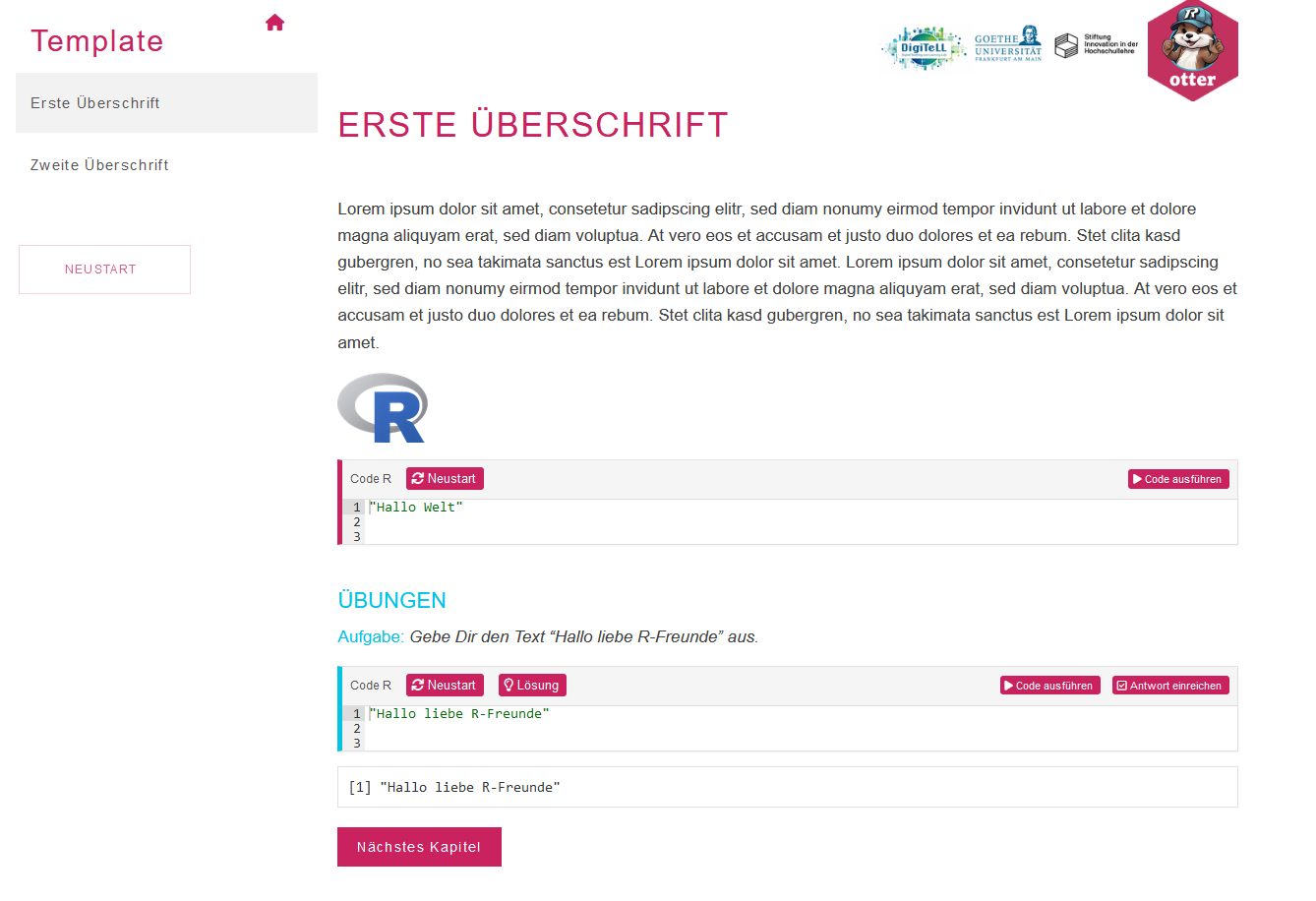1316x901 pixels.
Task: Click line number 3 in the exercise editor
Action: pyautogui.click(x=357, y=744)
